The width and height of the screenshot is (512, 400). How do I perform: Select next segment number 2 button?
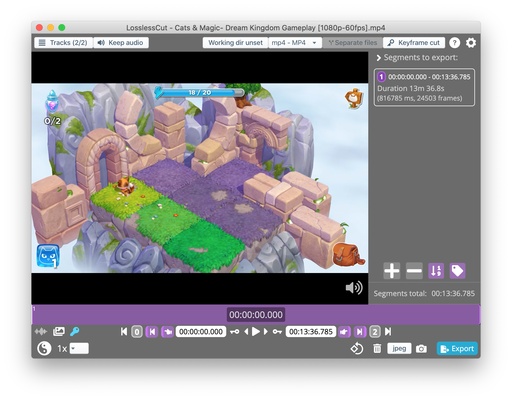pos(375,332)
